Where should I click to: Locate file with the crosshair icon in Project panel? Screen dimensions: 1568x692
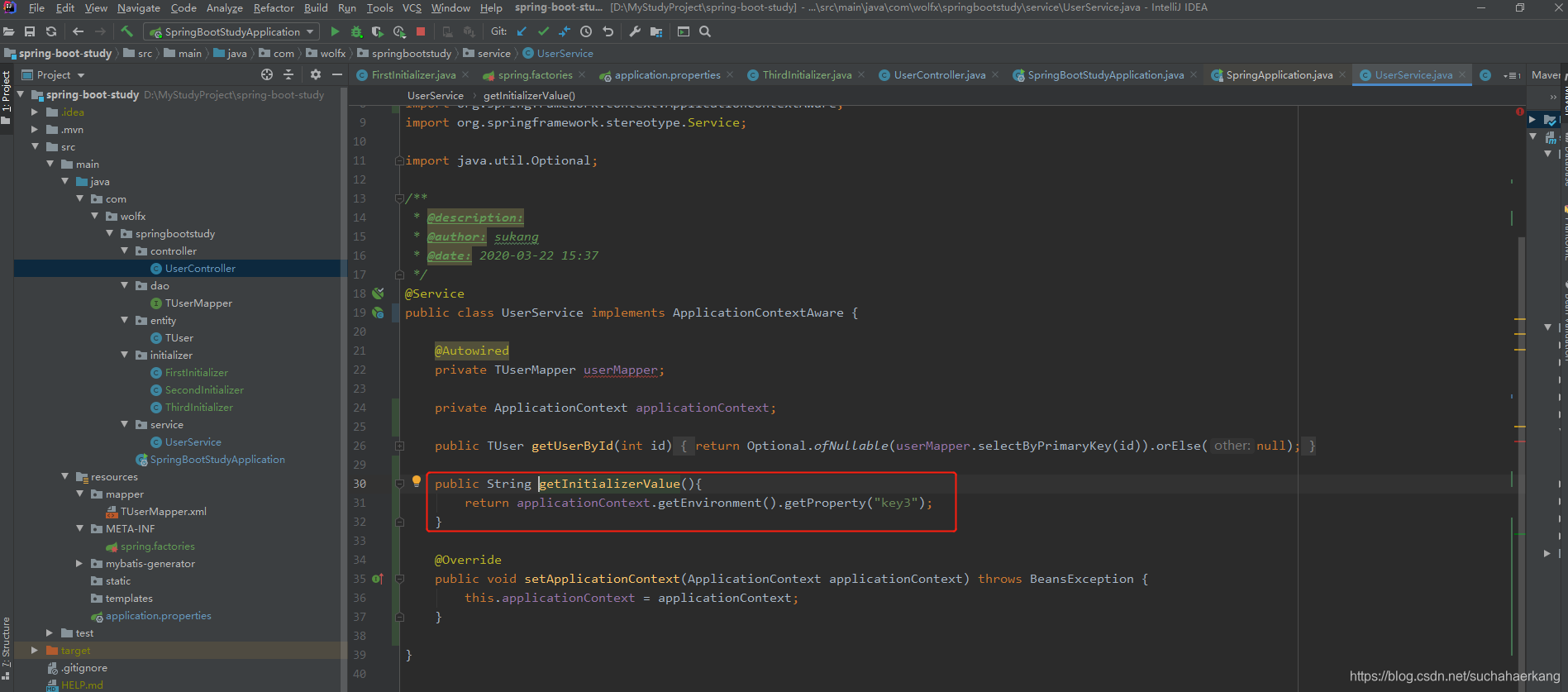tap(266, 74)
